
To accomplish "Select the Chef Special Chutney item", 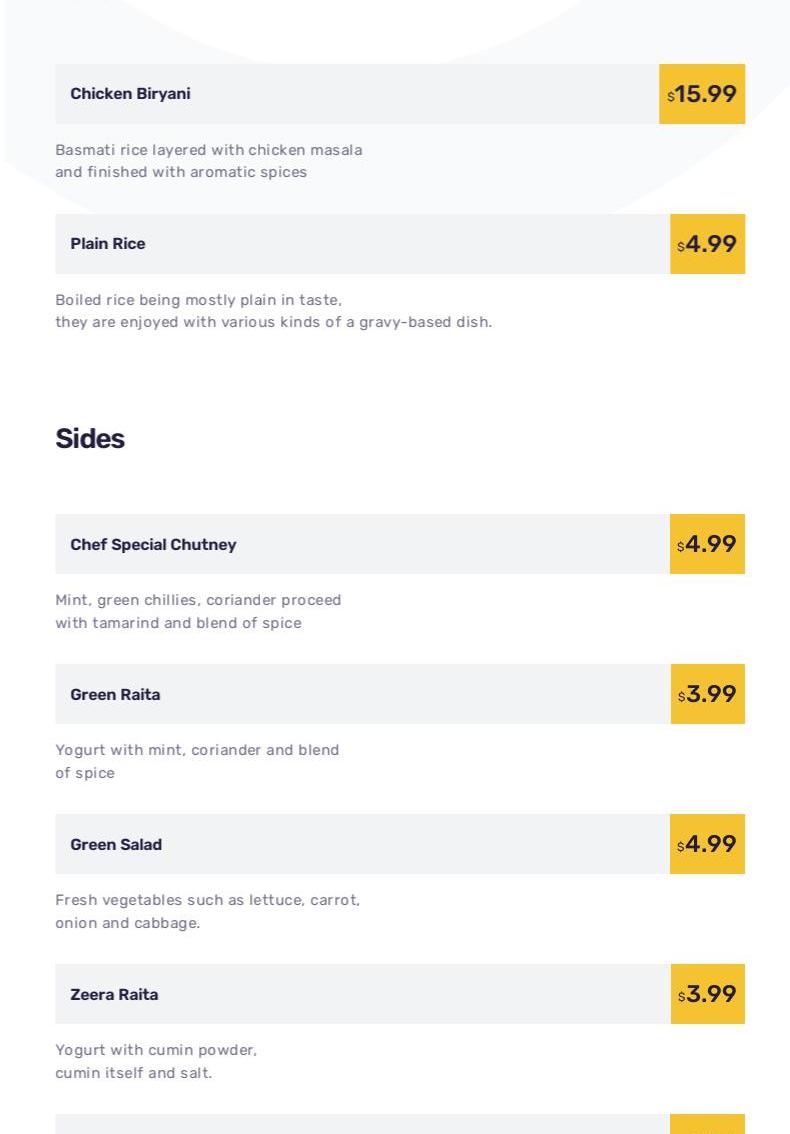I will point(153,545).
